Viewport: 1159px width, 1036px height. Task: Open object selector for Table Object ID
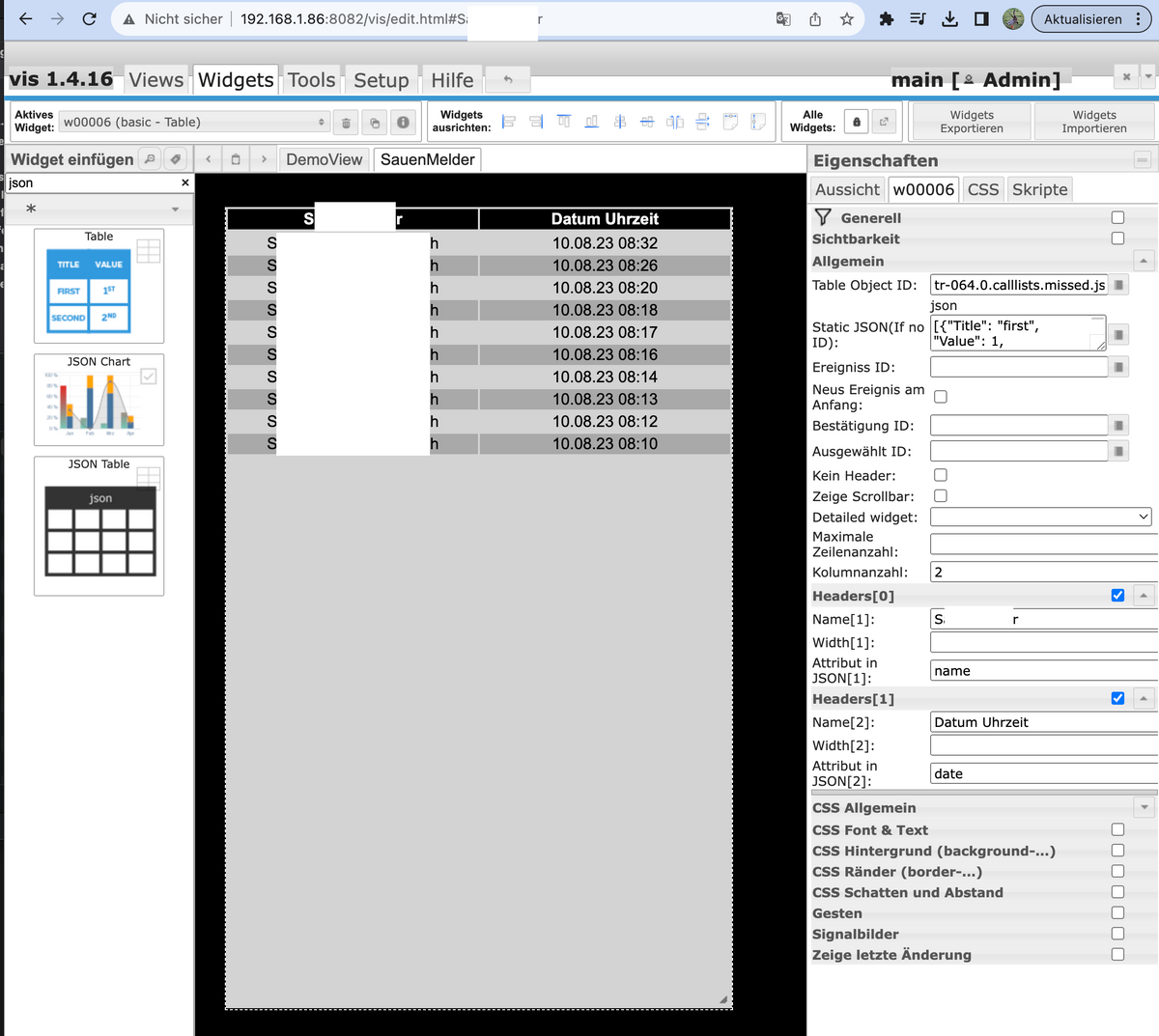1118,285
